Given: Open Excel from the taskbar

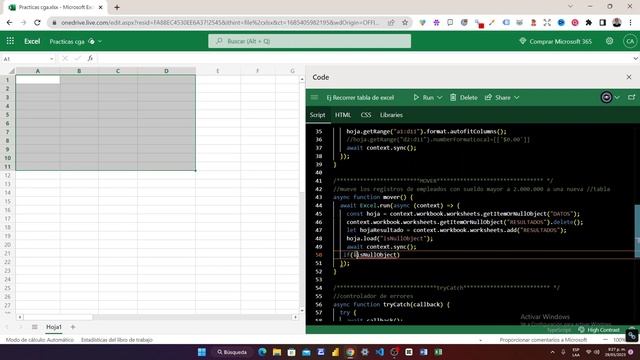Looking at the screenshot, I should [438, 352].
